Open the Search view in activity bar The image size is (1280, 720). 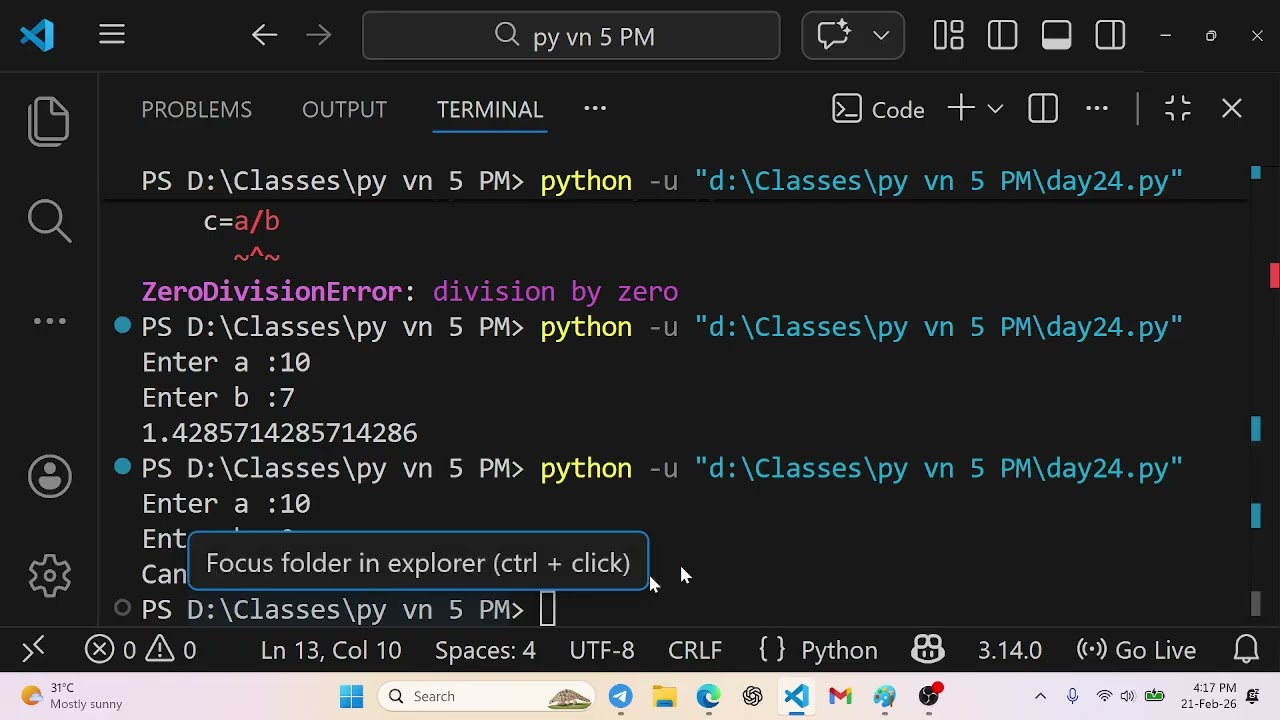tap(49, 221)
